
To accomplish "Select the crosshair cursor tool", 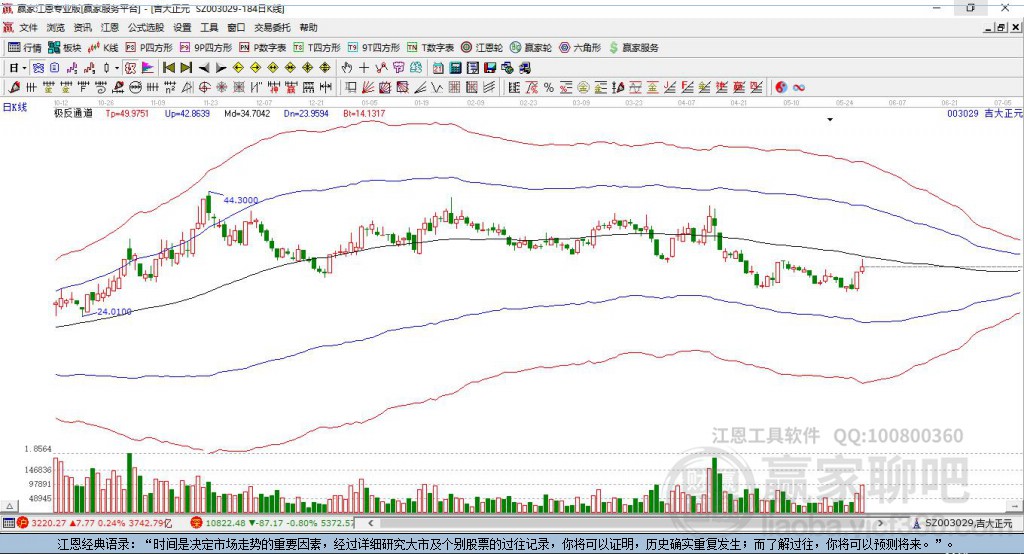I will pos(364,68).
